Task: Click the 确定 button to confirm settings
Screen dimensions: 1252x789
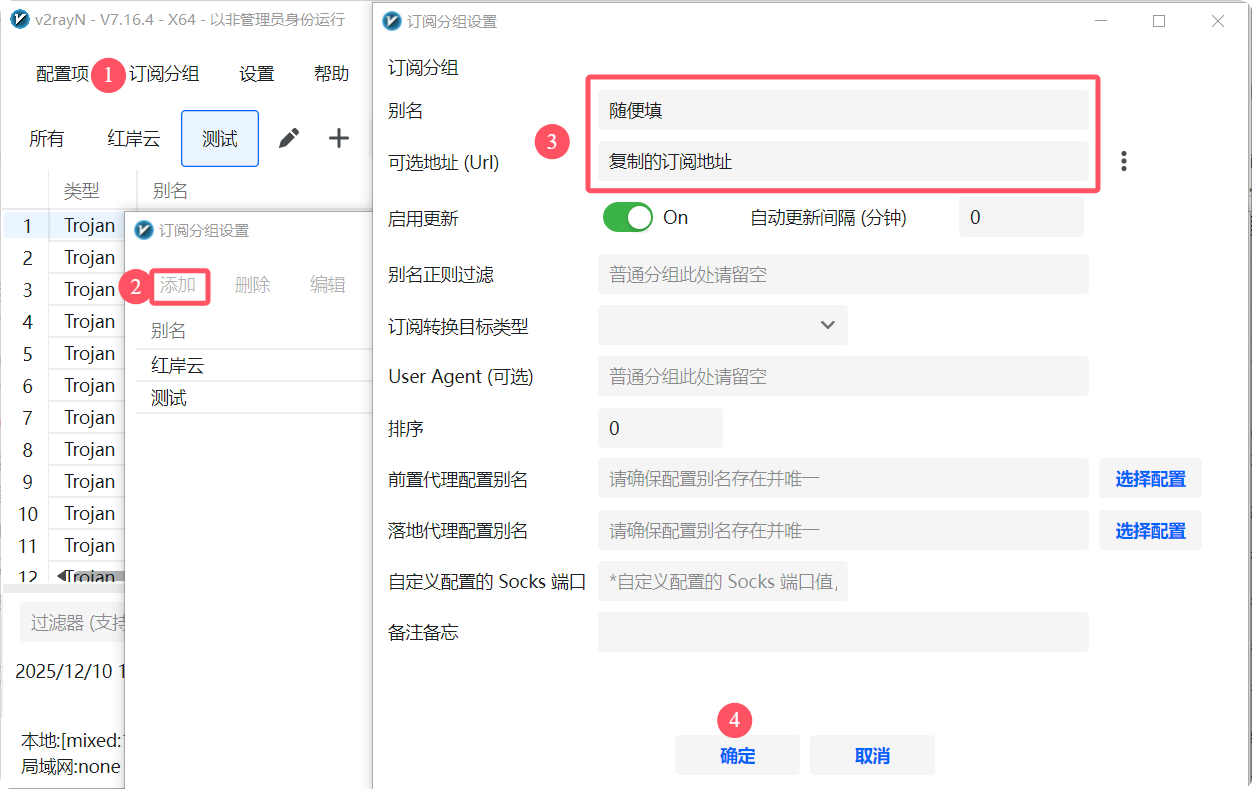Action: [737, 755]
